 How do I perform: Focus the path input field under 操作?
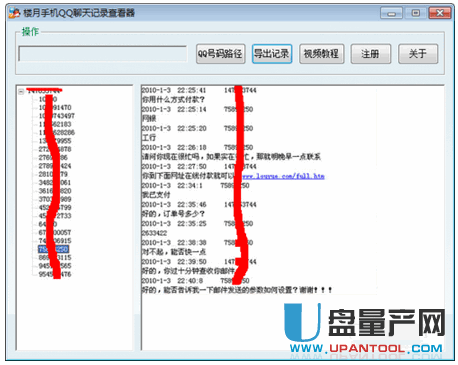(102, 54)
